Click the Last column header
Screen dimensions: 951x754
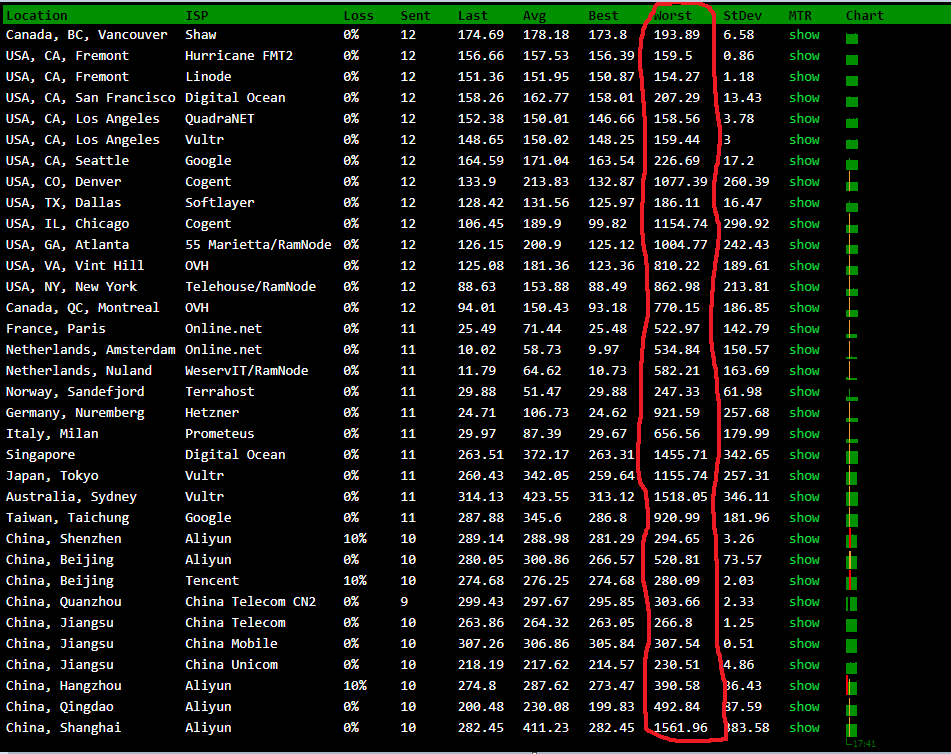click(472, 16)
